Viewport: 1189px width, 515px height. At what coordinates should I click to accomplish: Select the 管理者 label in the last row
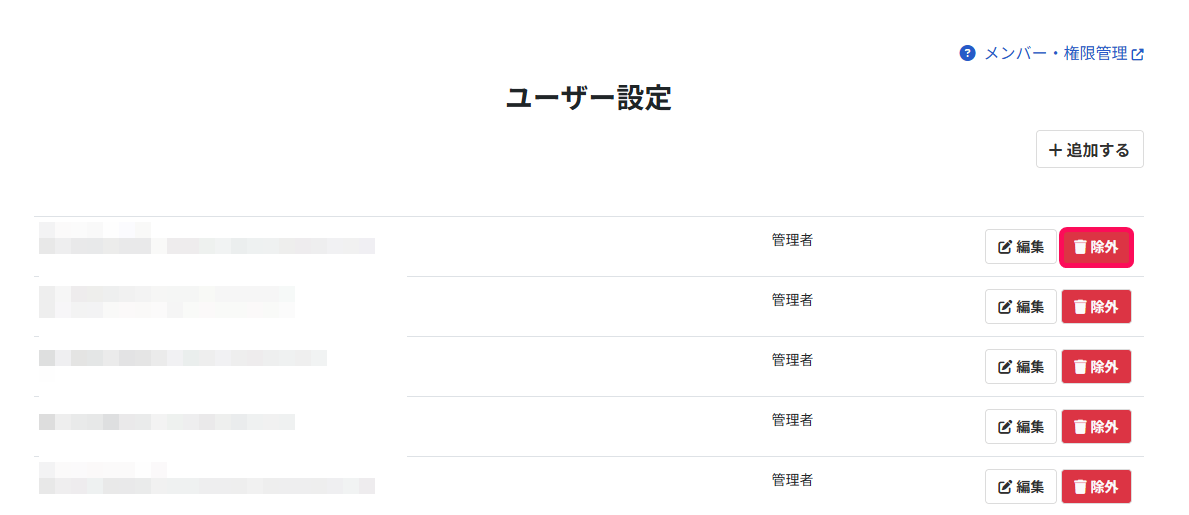click(x=792, y=479)
